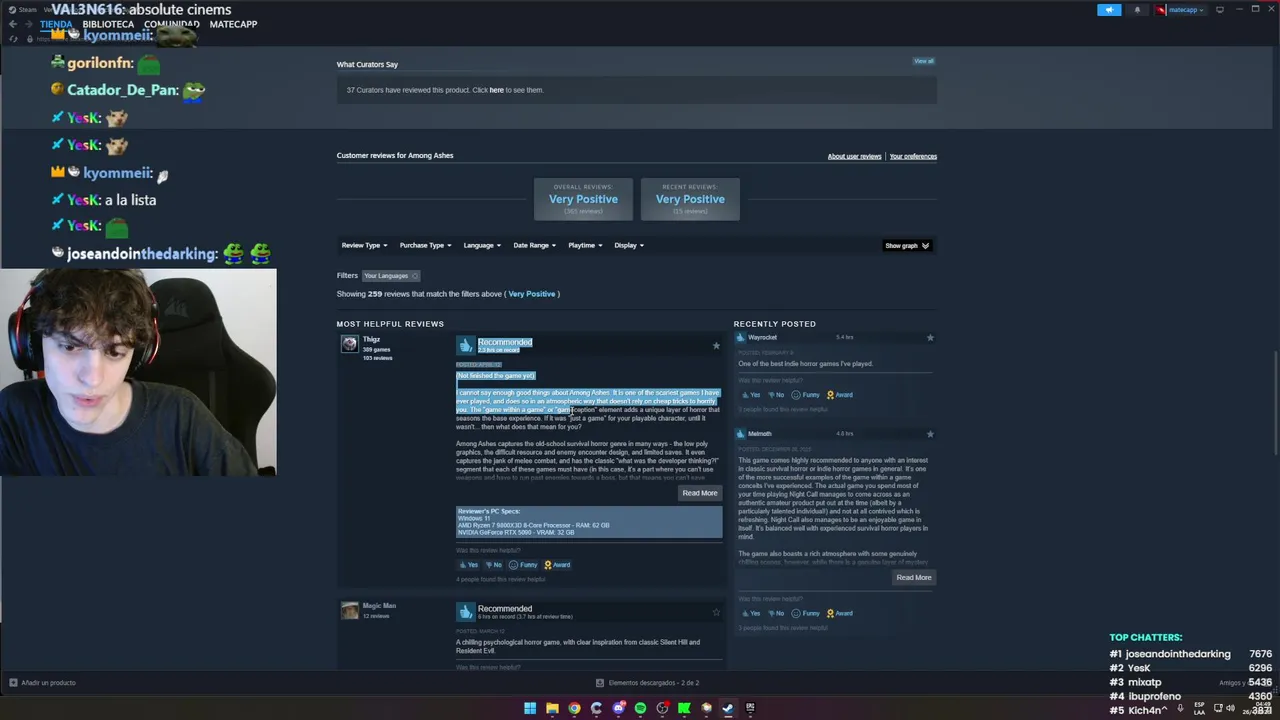The image size is (1280, 720).
Task: Give Award to Wayrocket review
Action: (840, 395)
